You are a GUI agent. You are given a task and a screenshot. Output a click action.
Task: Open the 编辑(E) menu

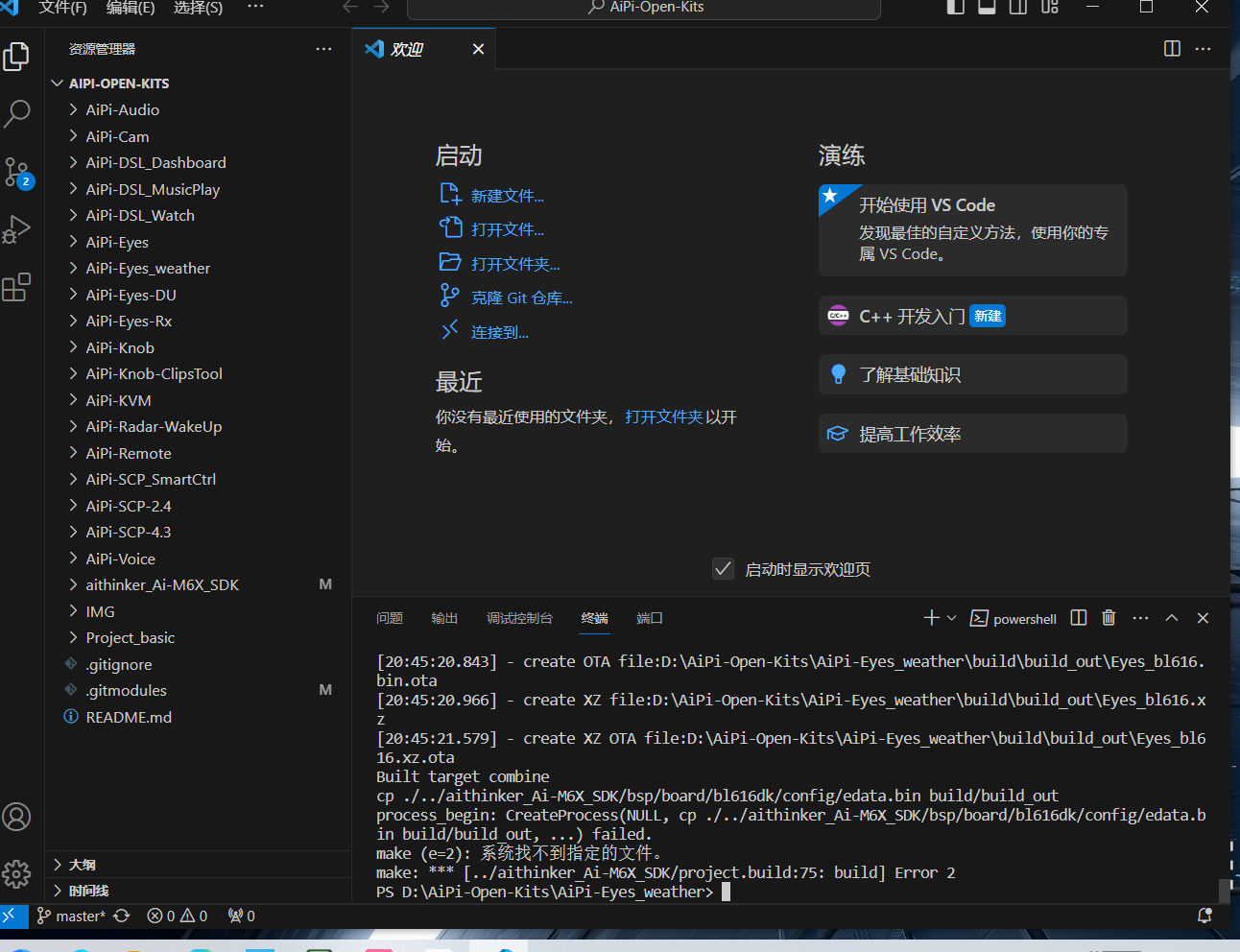131,8
